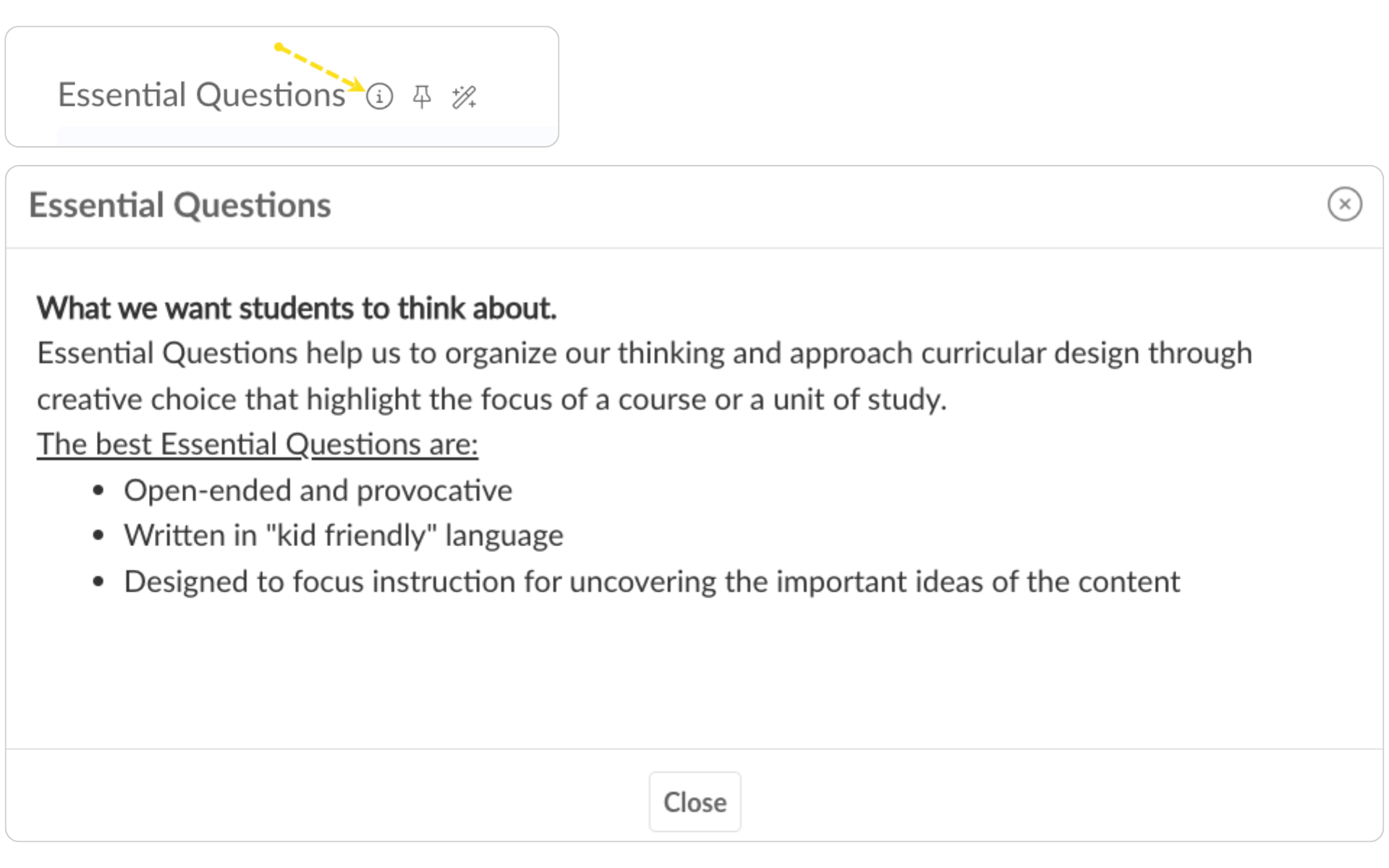Click the Essential Questions field label in top card
Screen dimensions: 1389x868
201,95
